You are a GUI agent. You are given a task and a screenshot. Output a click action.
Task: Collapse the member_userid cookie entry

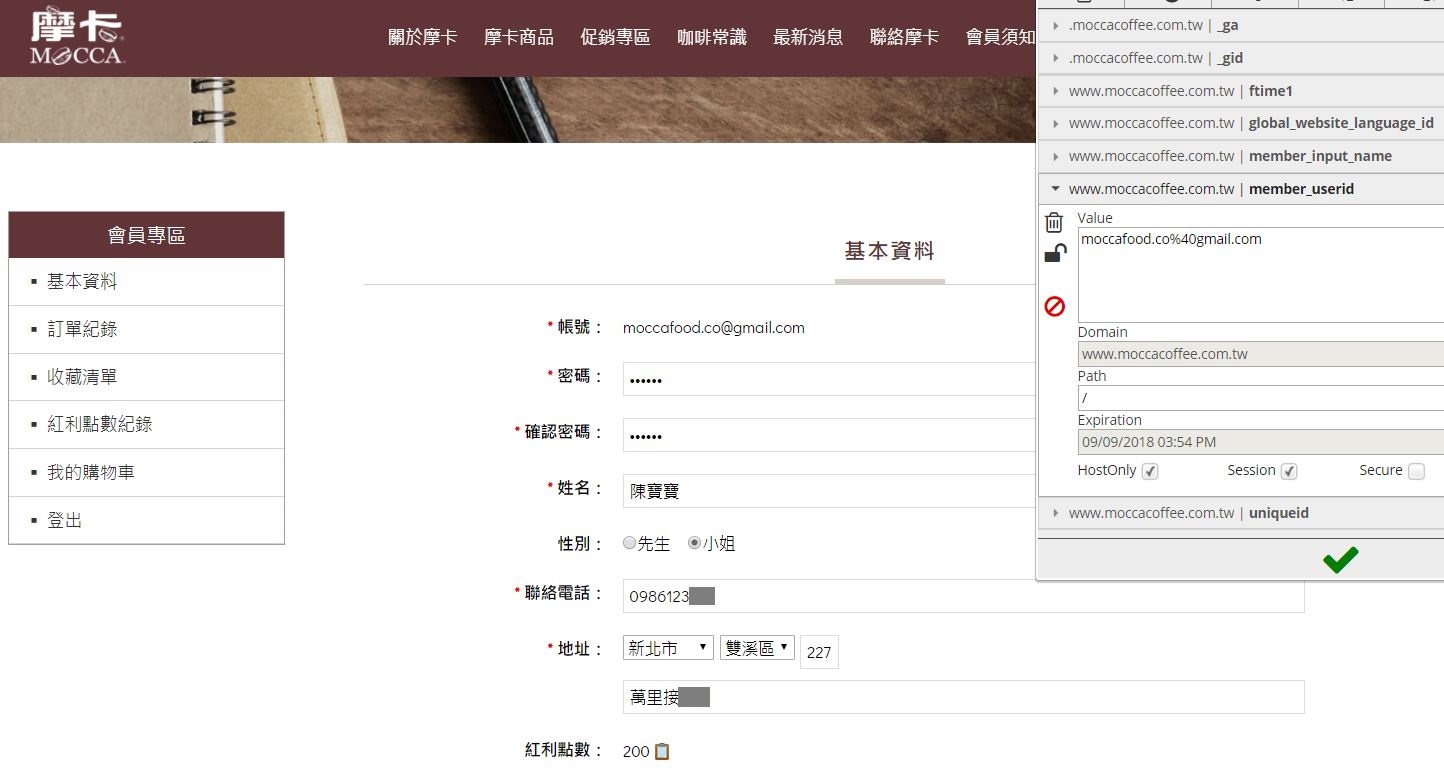pos(1241,189)
